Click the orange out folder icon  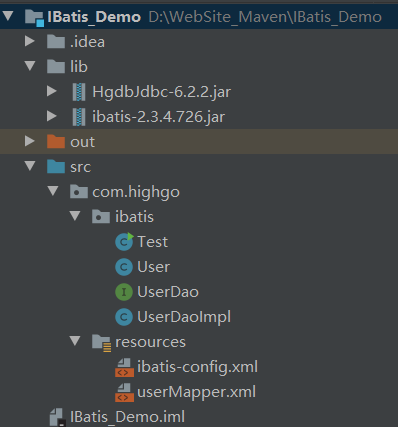point(56,142)
